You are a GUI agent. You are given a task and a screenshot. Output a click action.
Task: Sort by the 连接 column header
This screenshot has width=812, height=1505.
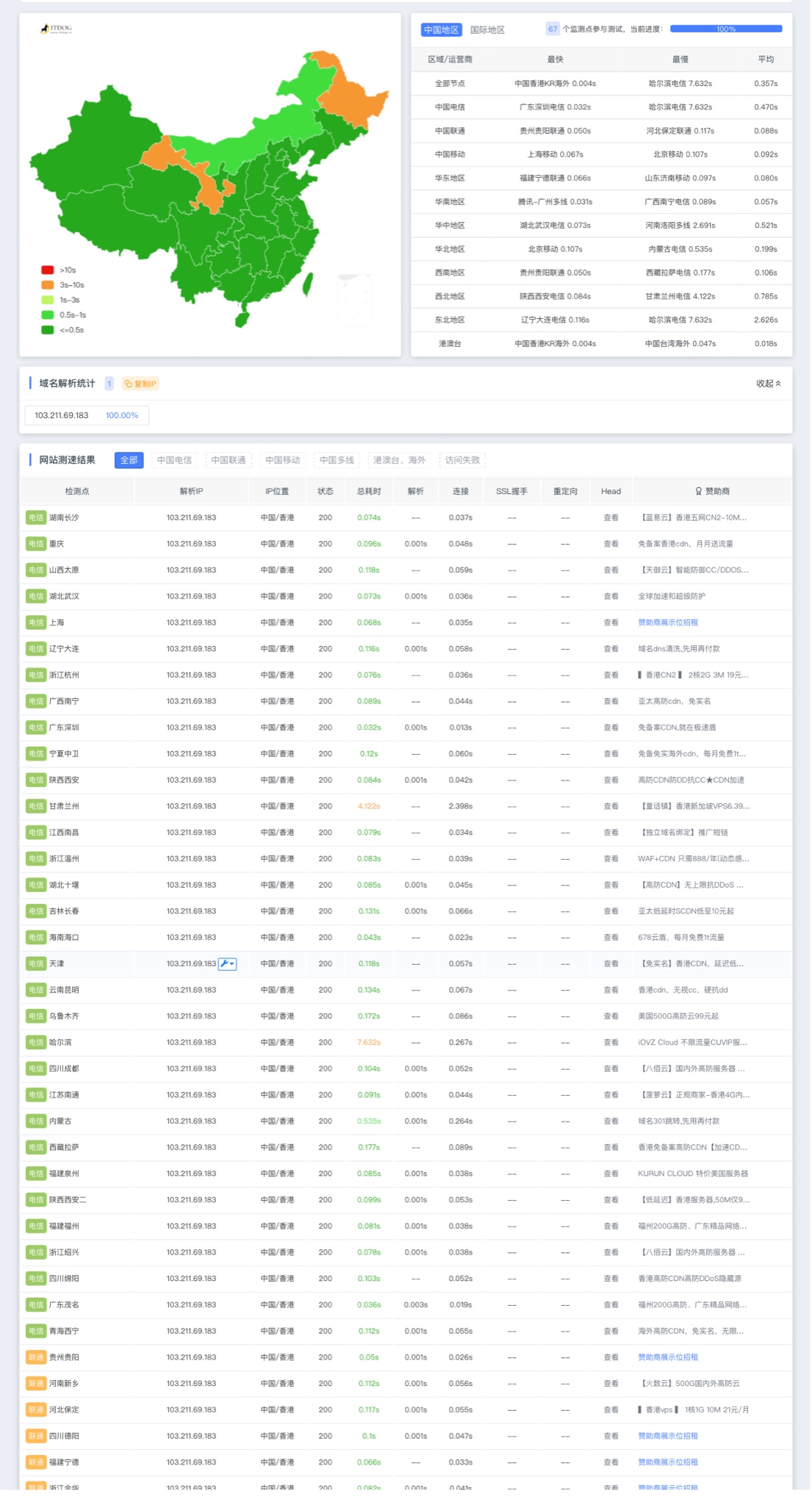point(461,491)
